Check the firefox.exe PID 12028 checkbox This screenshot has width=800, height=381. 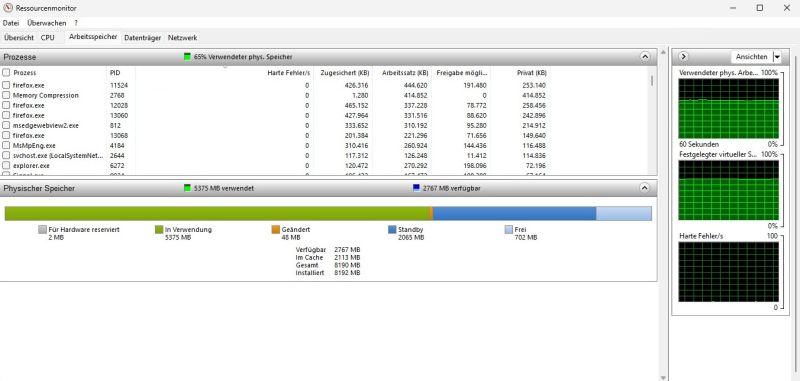[6, 105]
